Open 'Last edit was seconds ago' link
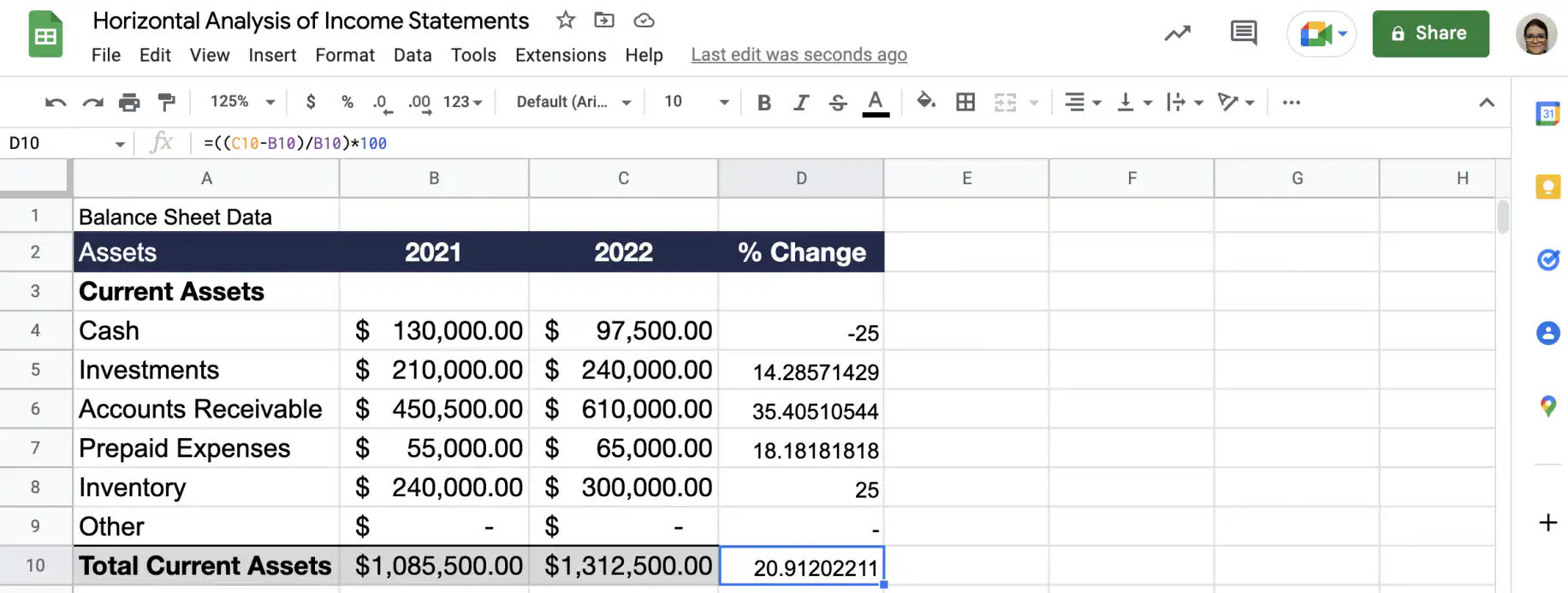Viewport: 1568px width, 593px height. (799, 55)
